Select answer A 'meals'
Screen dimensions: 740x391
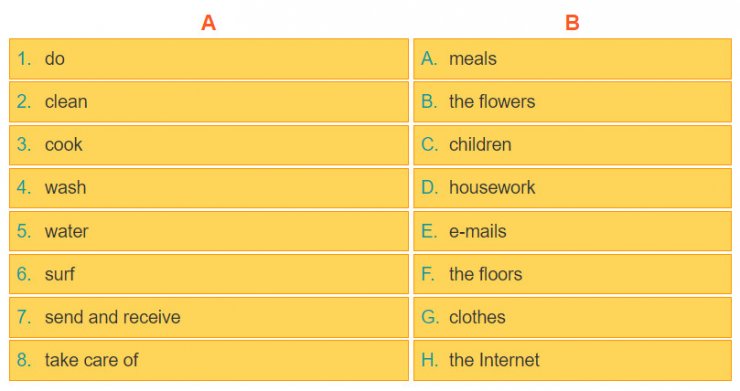pyautogui.click(x=572, y=59)
